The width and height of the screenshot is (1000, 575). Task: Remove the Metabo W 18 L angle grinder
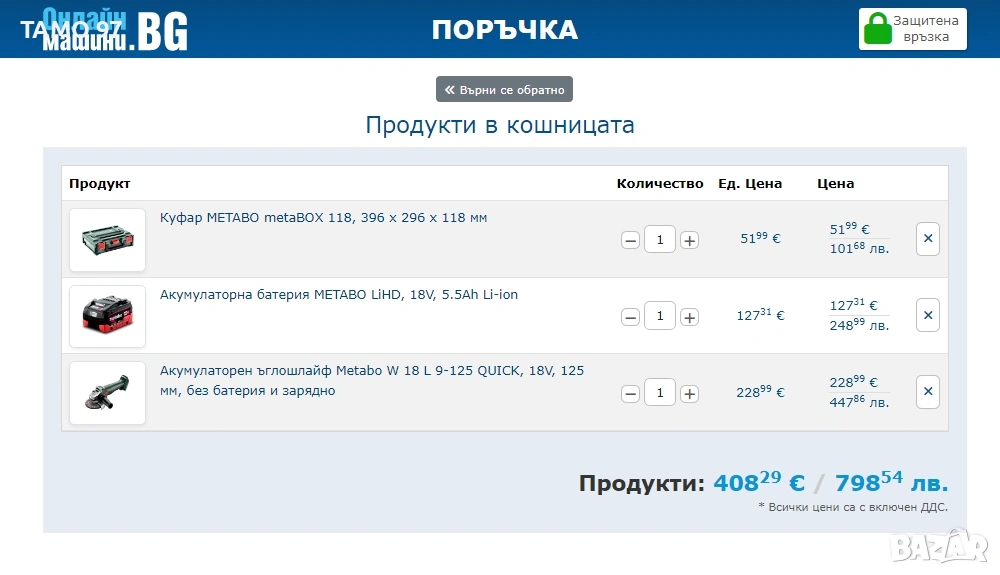pyautogui.click(x=927, y=392)
